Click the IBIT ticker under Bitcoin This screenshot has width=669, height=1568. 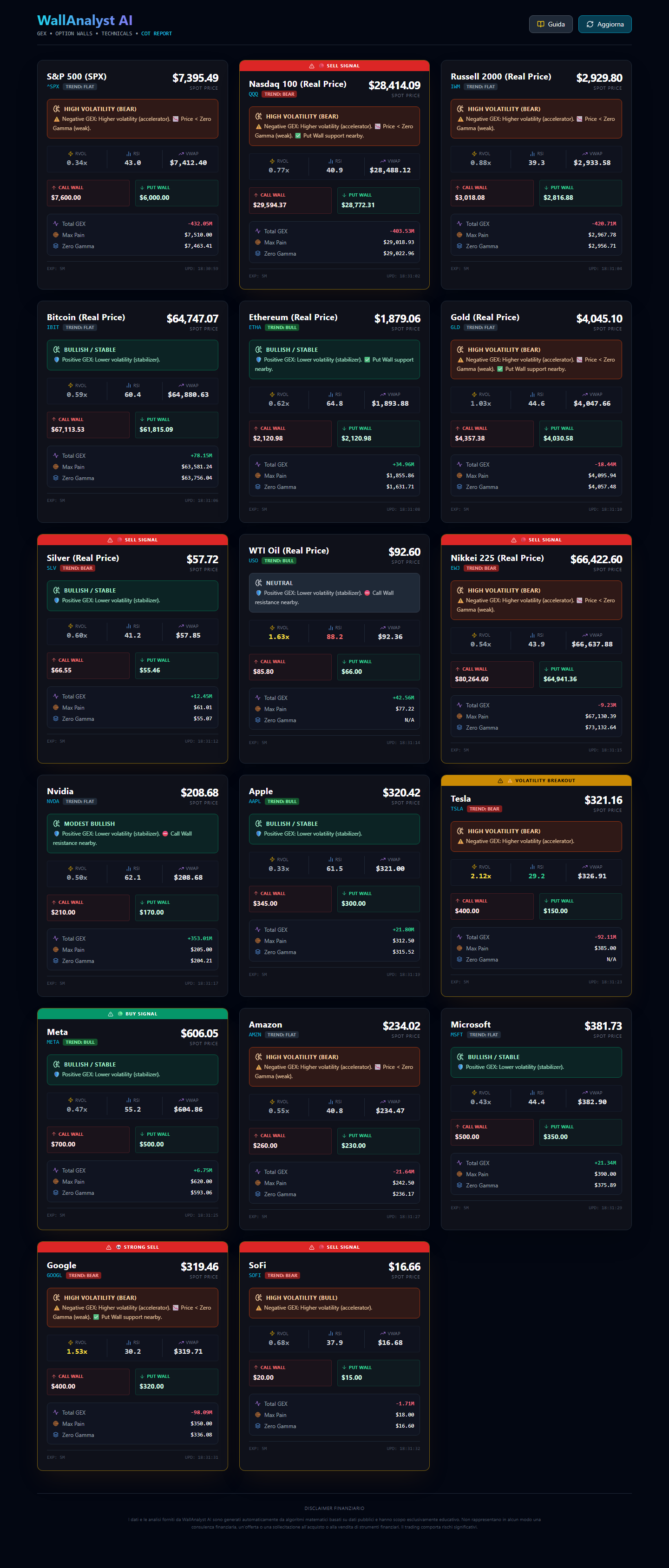pyautogui.click(x=53, y=328)
